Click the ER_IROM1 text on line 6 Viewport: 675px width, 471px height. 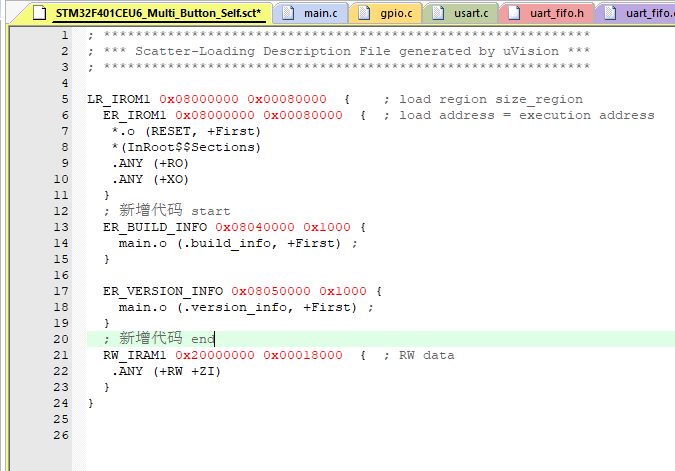click(x=134, y=115)
